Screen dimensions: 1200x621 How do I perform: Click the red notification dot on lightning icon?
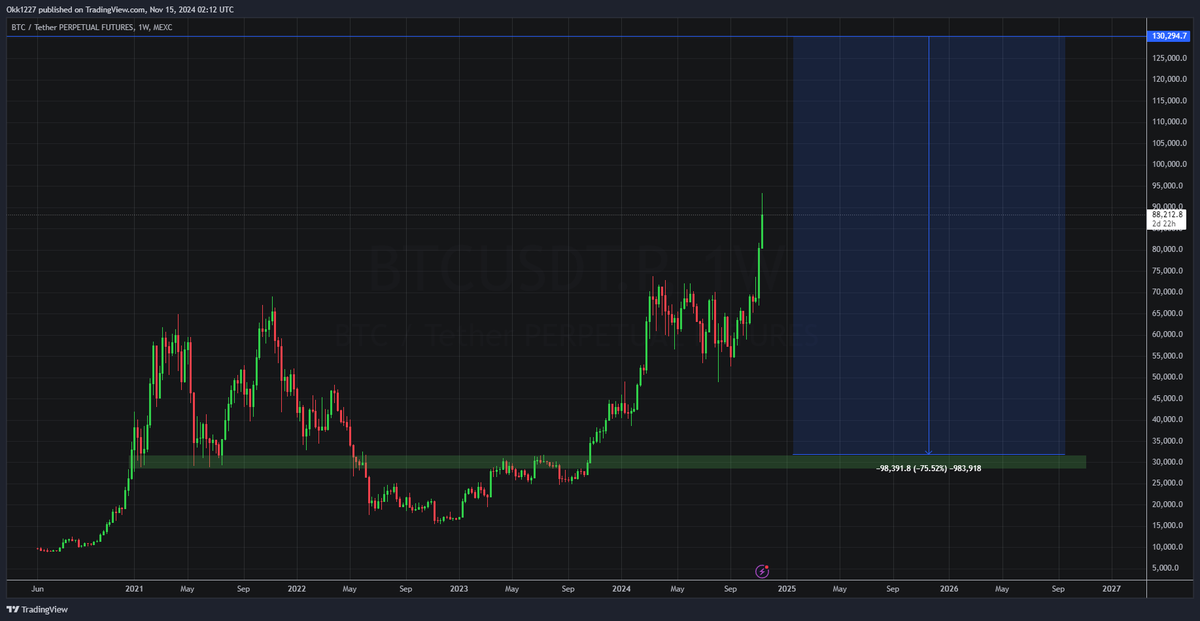(x=767, y=567)
